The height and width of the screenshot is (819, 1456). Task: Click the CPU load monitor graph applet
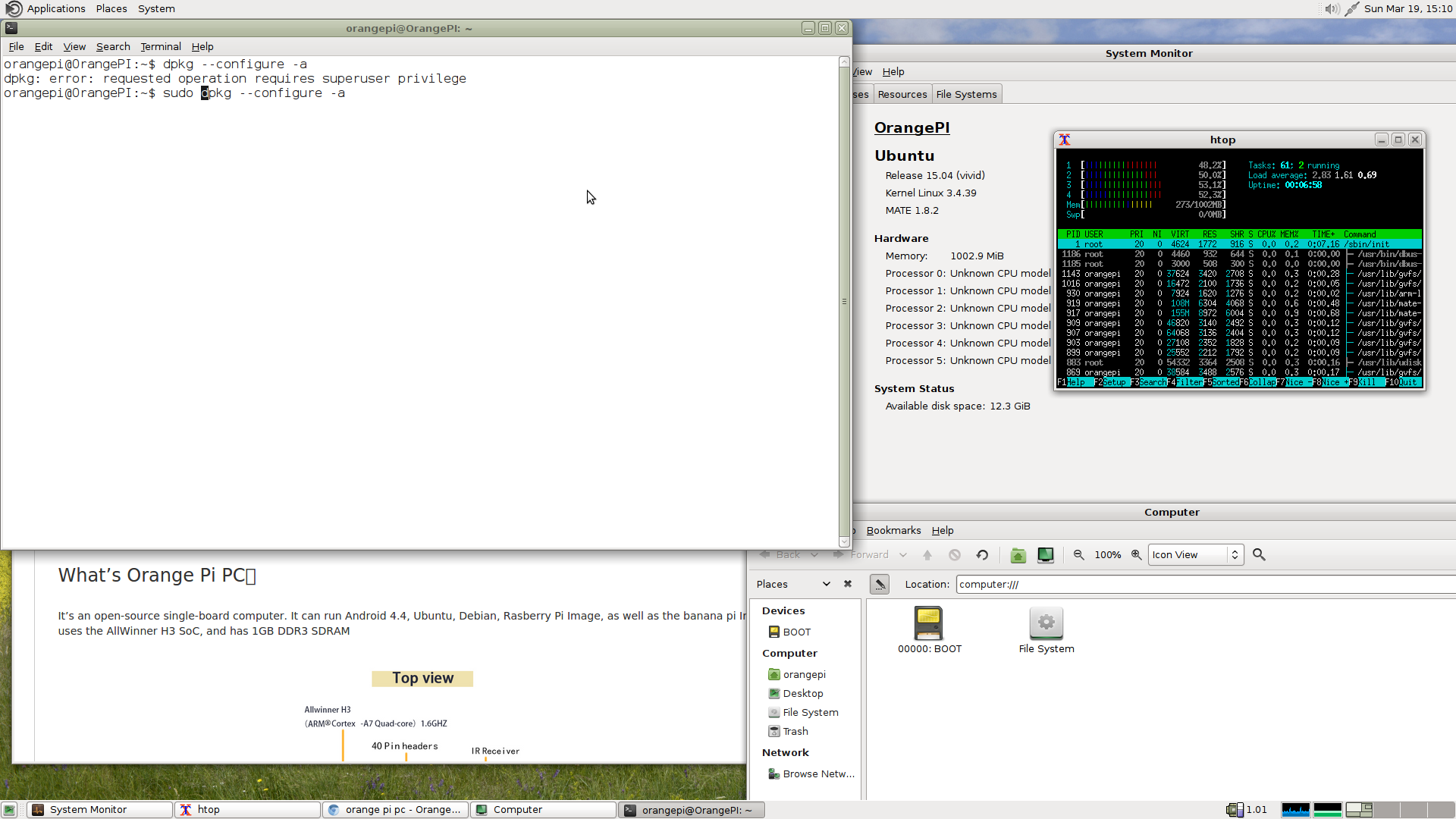point(1295,810)
